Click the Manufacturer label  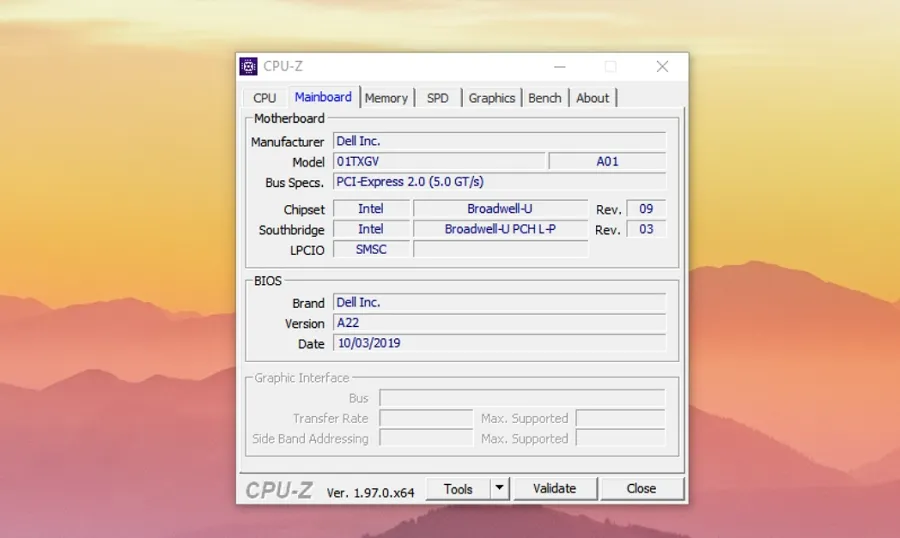click(x=288, y=142)
